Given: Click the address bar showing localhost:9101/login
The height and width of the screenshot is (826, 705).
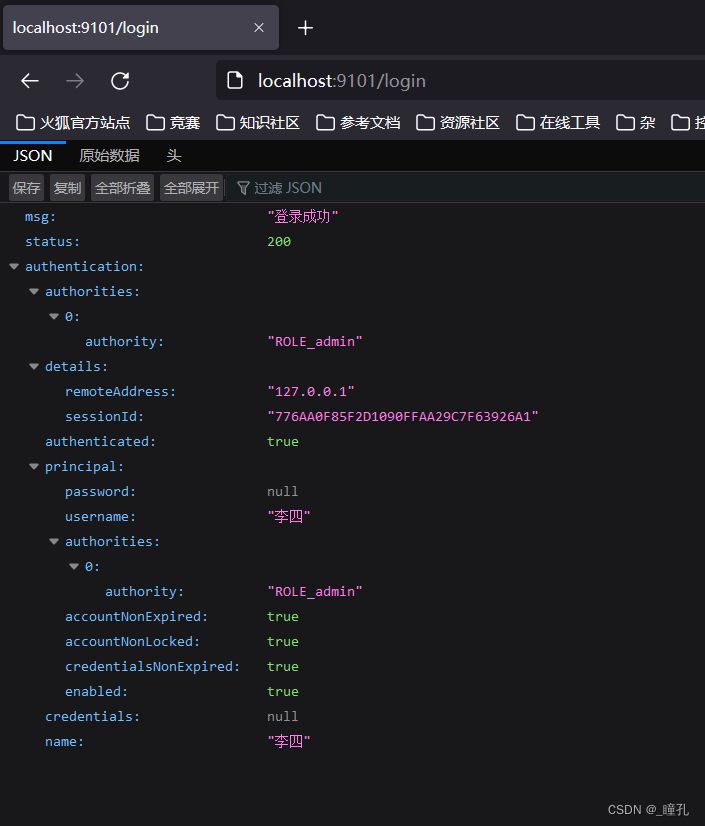Looking at the screenshot, I should 461,81.
